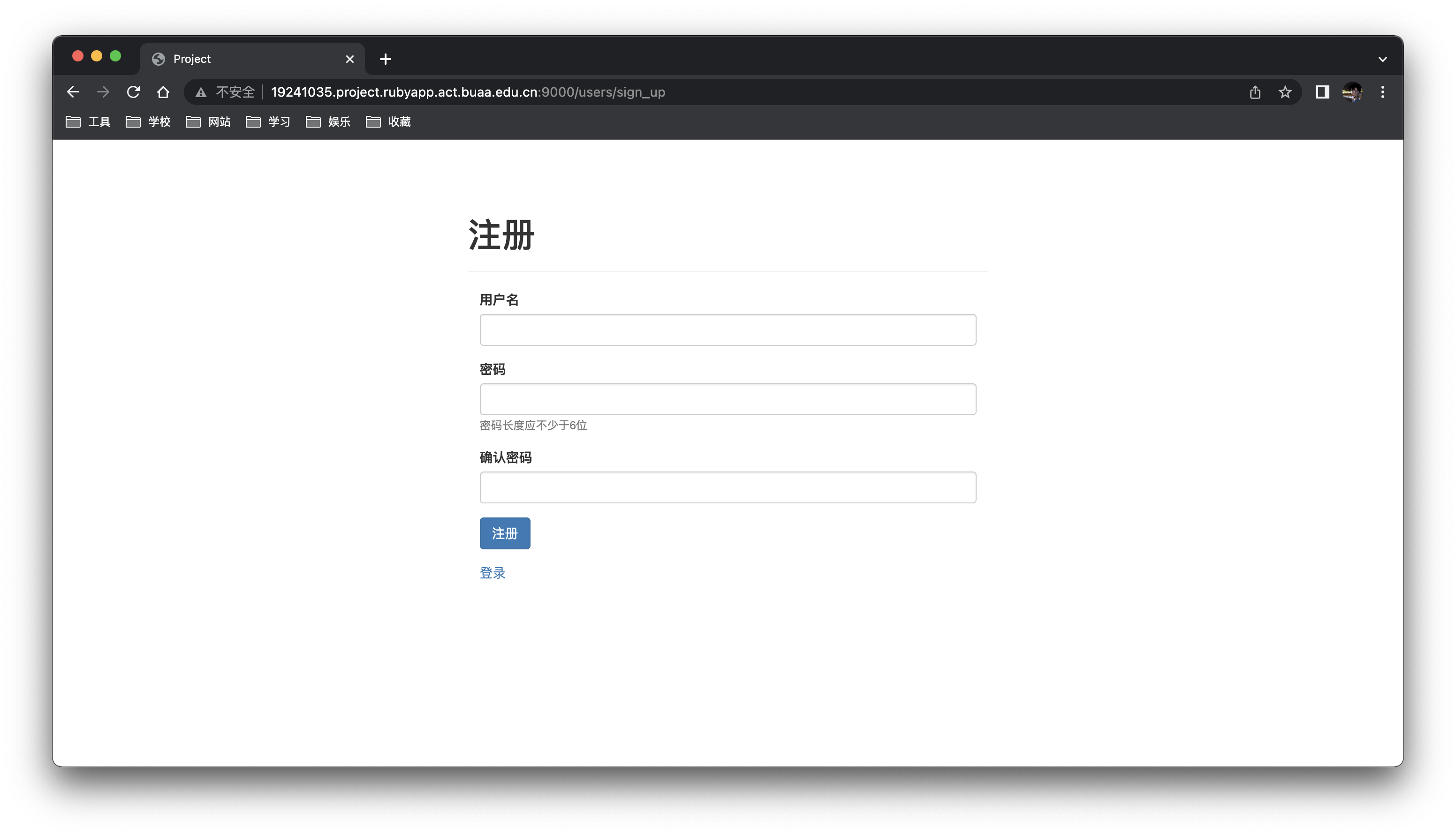Focus the address bar URL
The width and height of the screenshot is (1456, 836).
coord(468,92)
